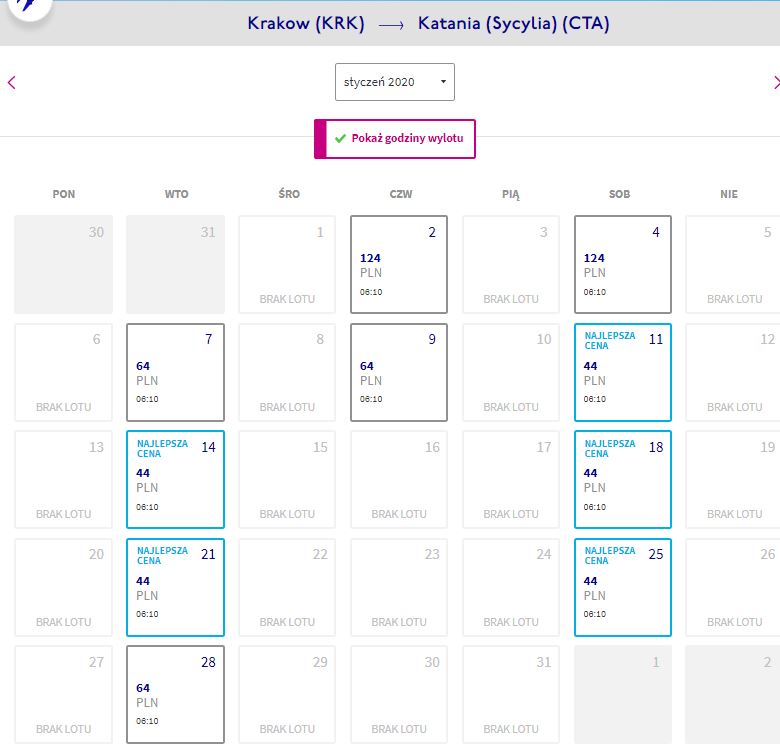Click January 16 cell with no flight

click(399, 479)
